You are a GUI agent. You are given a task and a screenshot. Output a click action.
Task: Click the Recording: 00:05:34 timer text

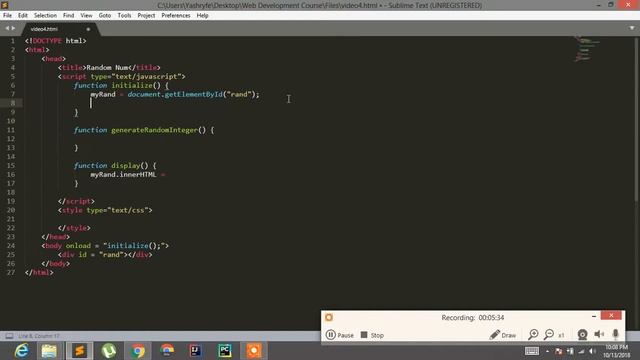tap(473, 318)
